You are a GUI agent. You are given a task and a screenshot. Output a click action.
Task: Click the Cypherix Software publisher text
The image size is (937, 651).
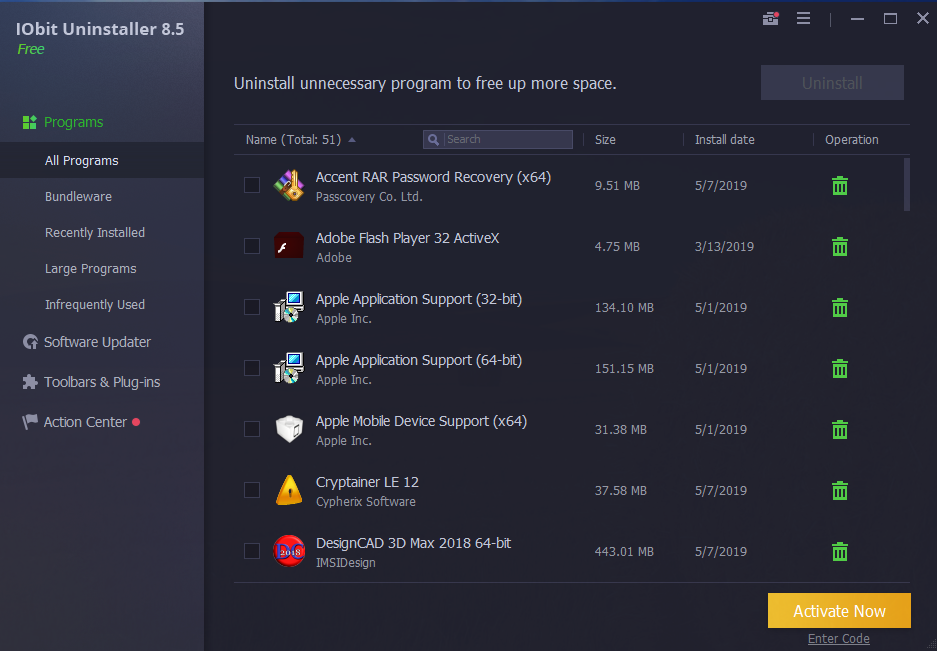coord(366,502)
